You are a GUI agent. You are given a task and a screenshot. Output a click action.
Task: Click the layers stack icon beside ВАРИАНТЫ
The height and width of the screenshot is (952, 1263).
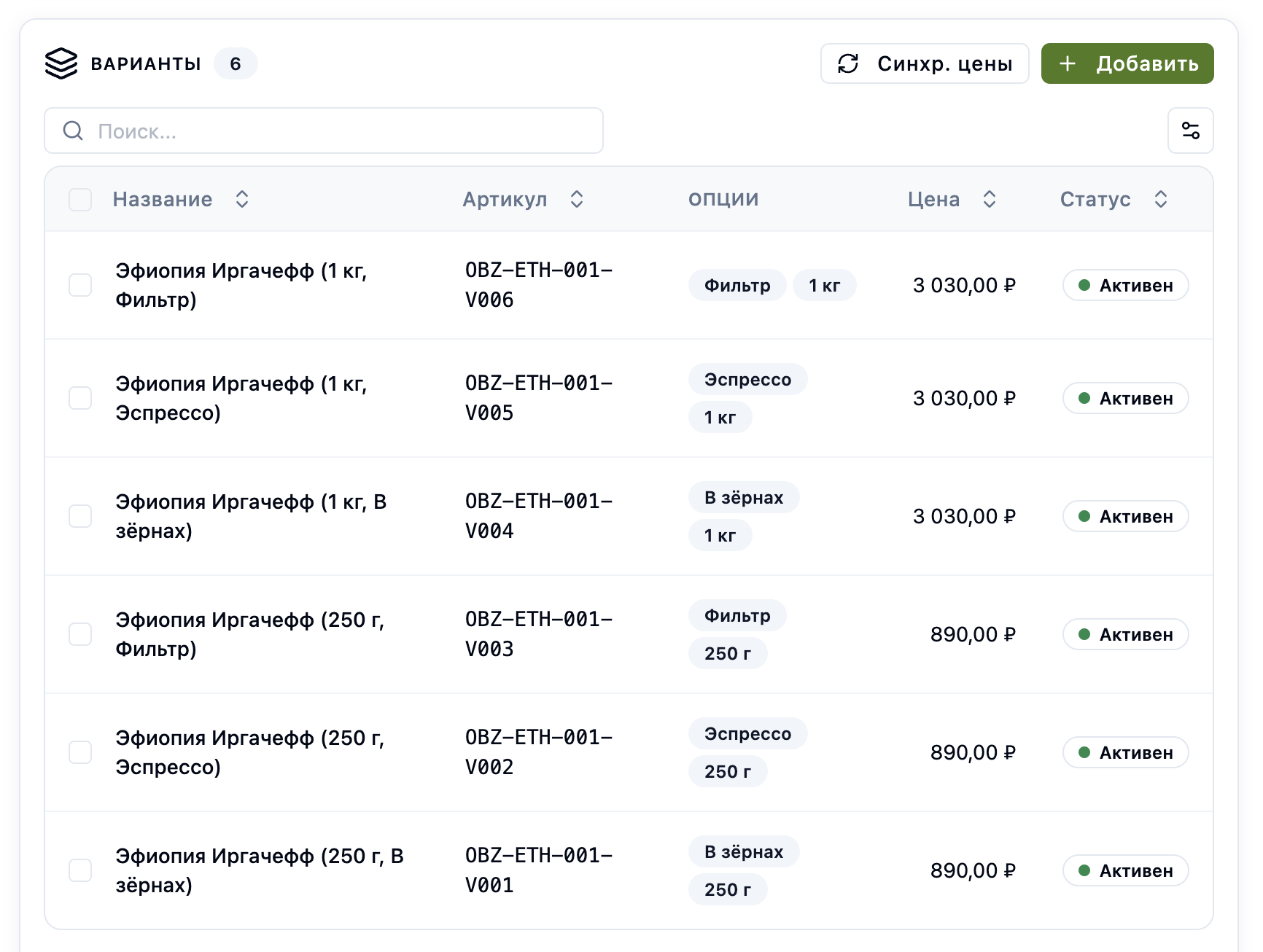coord(61,63)
